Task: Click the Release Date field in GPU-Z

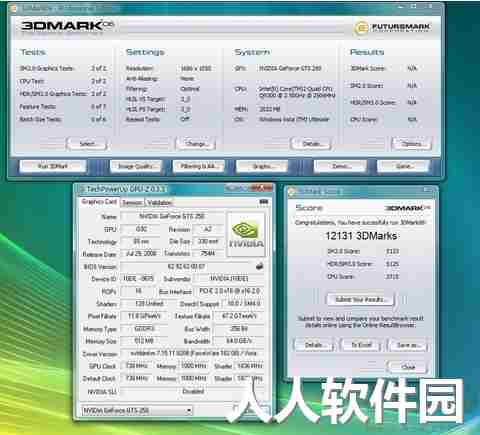Action: 141,253
